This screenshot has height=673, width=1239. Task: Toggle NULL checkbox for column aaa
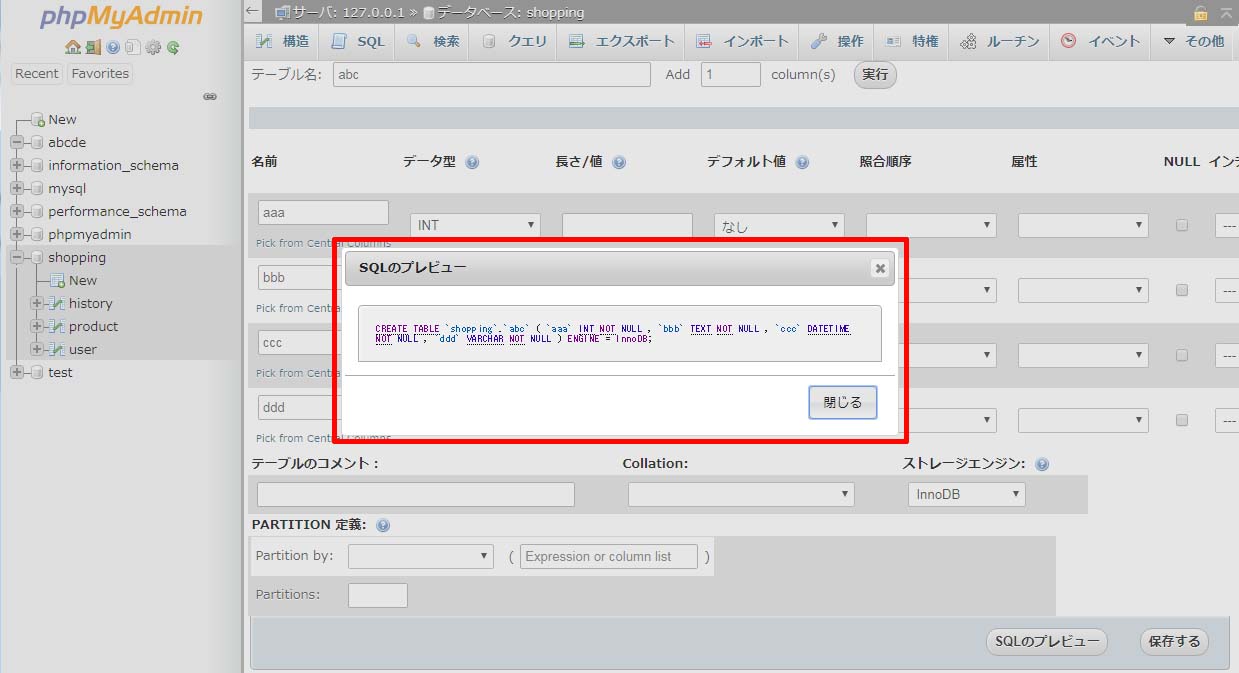pos(1182,226)
